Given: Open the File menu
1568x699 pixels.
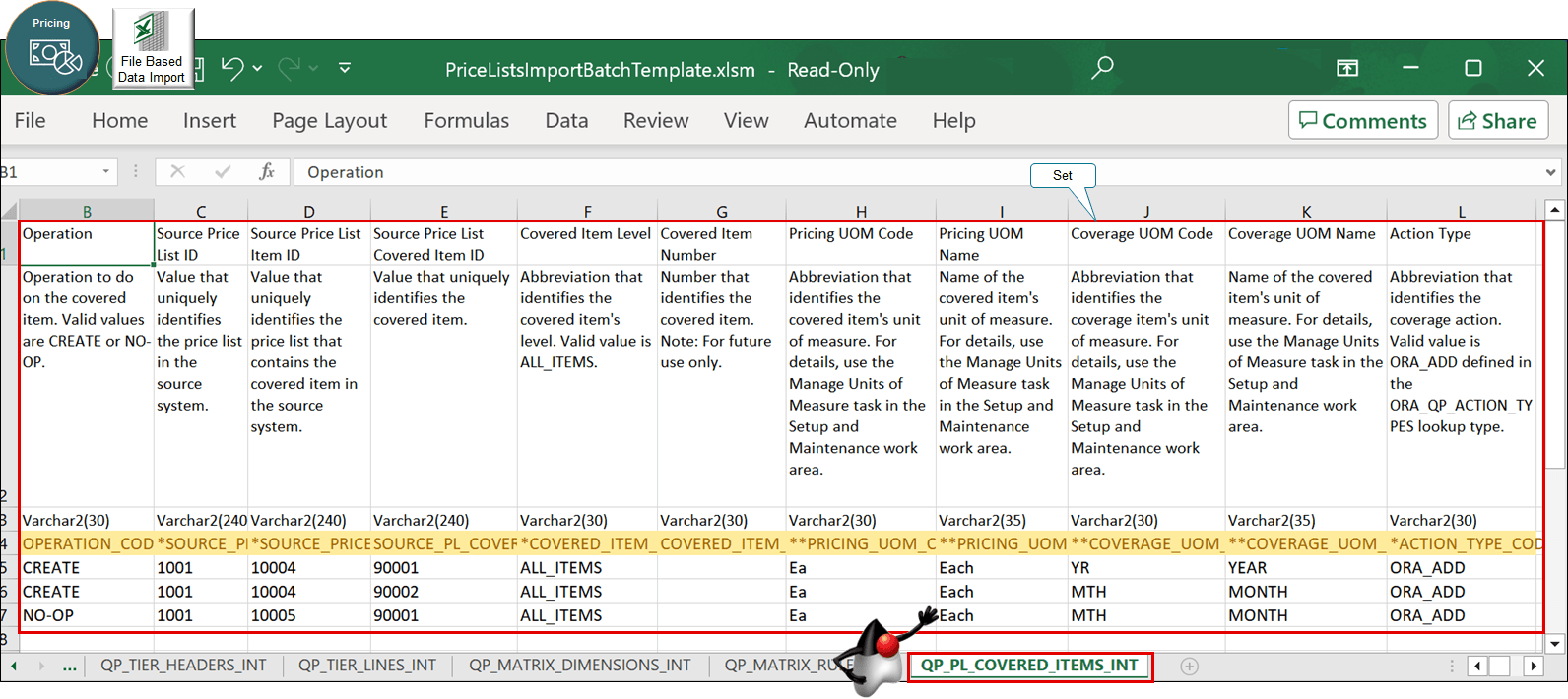Looking at the screenshot, I should (x=30, y=120).
